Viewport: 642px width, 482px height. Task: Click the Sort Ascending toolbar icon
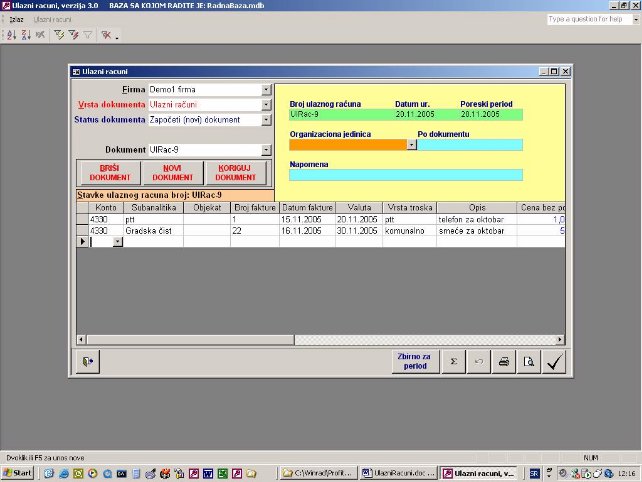[12, 34]
